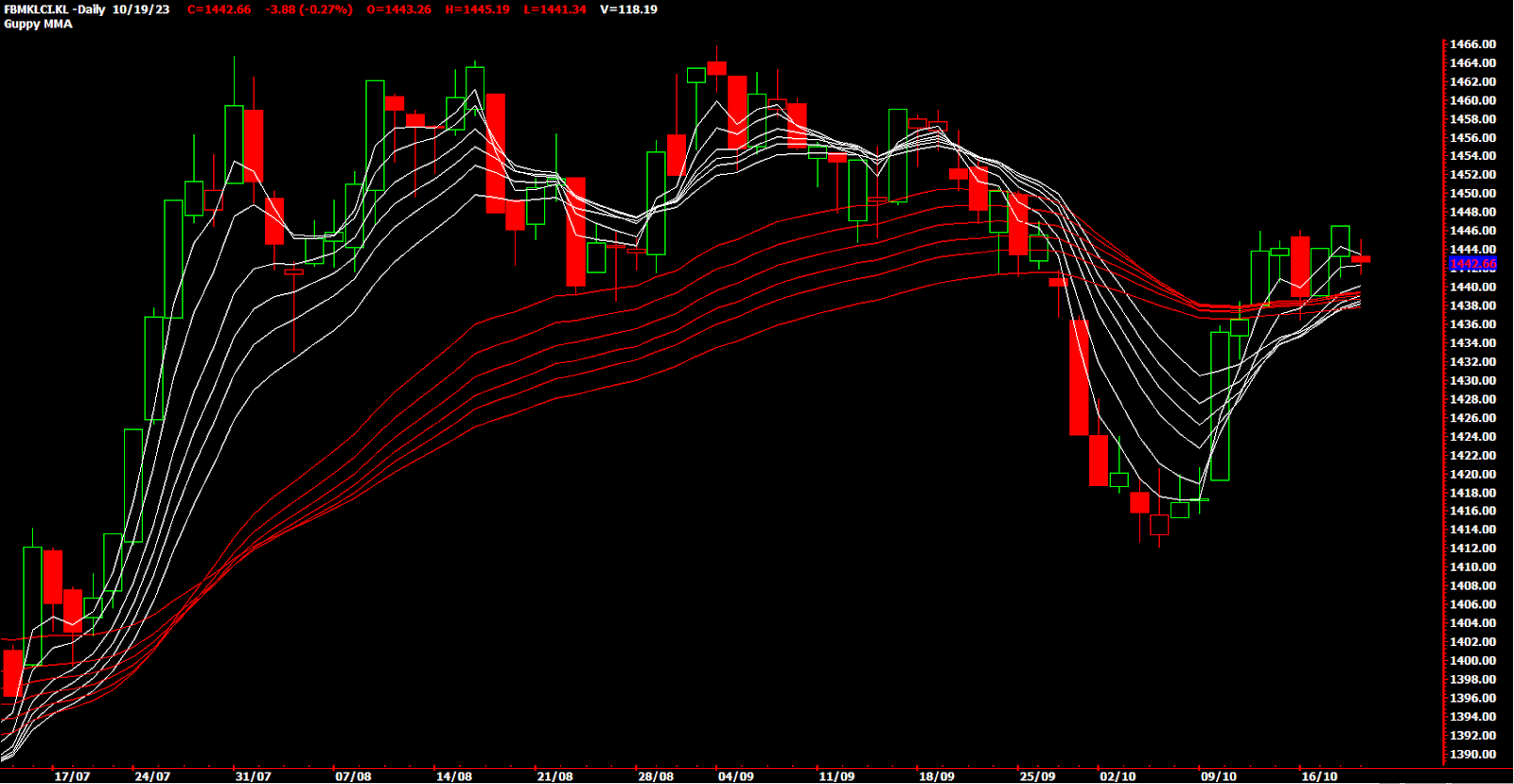
Task: Click the 1422.00 price axis label
Action: [x=1472, y=455]
